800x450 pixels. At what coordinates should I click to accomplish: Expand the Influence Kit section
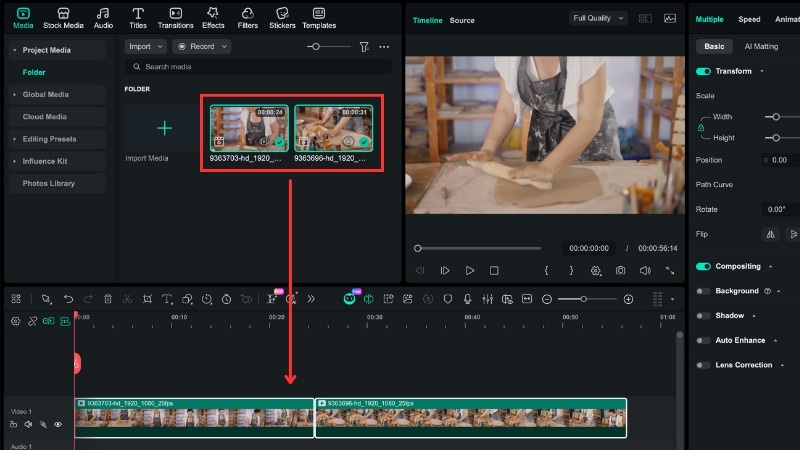click(x=14, y=161)
